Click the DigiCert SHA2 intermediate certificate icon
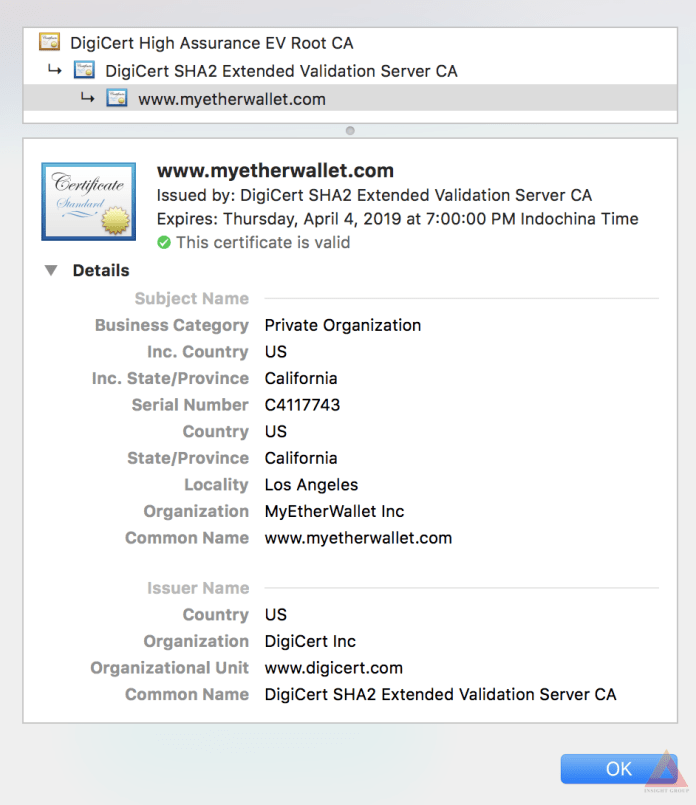Screen dimensions: 696x805 (x=85, y=71)
